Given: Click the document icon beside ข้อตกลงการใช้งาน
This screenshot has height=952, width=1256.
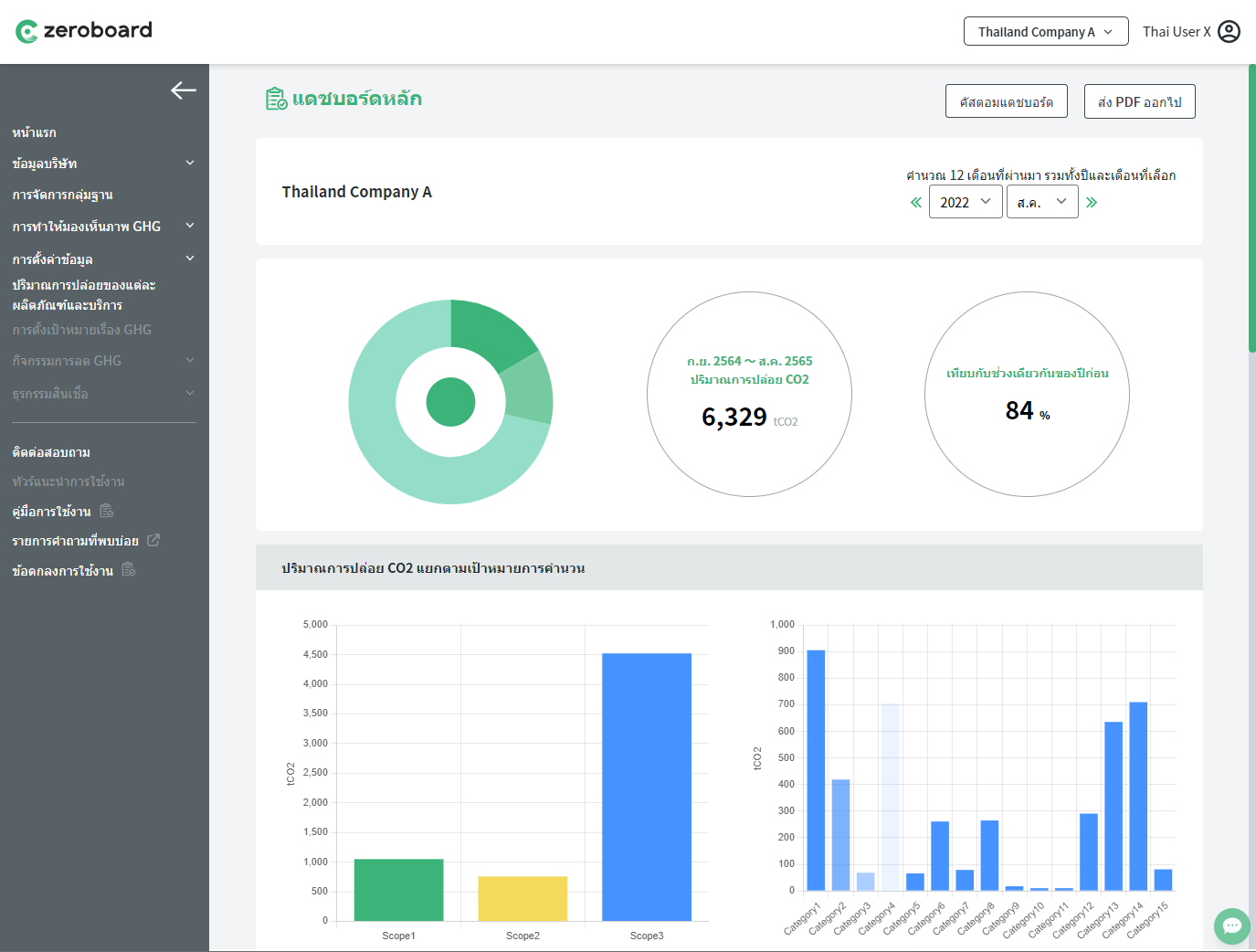Looking at the screenshot, I should point(129,570).
